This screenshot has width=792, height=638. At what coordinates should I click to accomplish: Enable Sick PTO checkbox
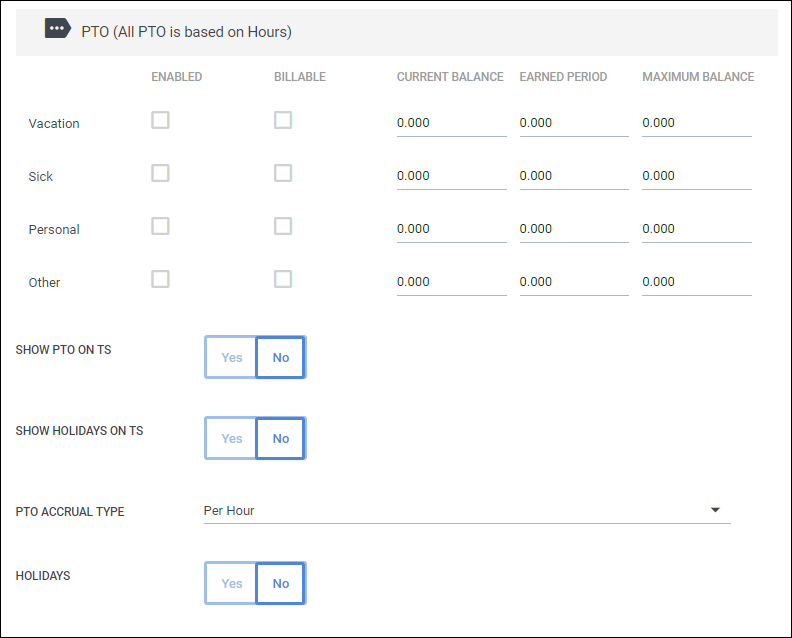(x=160, y=173)
